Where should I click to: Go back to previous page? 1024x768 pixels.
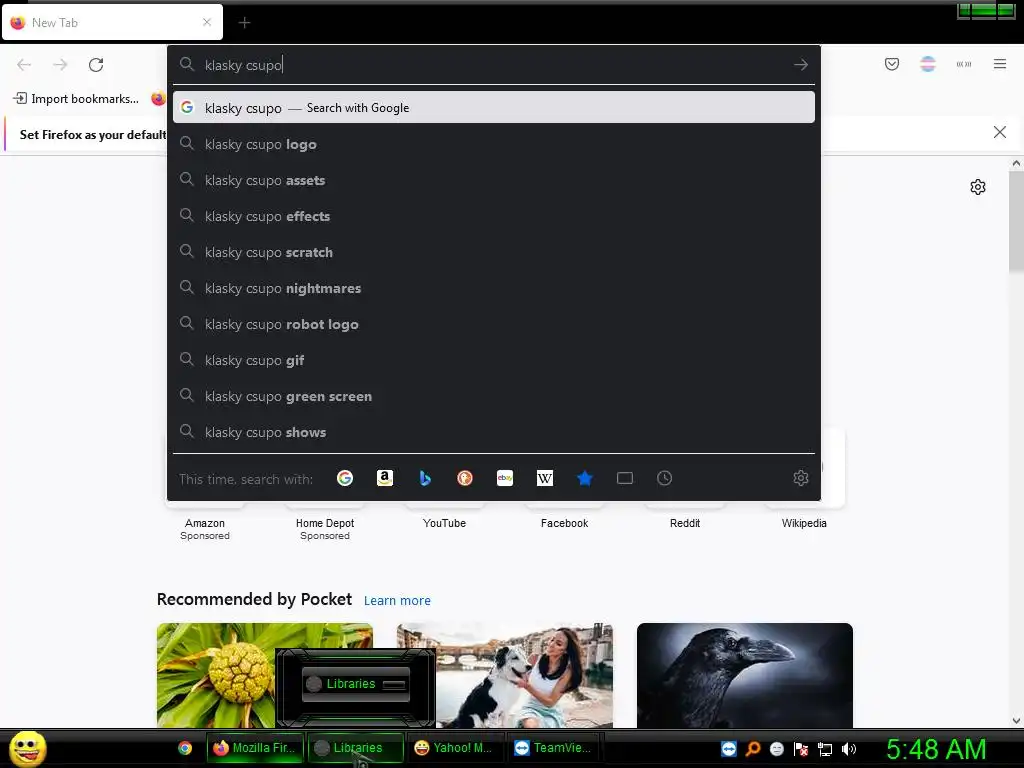click(x=24, y=65)
